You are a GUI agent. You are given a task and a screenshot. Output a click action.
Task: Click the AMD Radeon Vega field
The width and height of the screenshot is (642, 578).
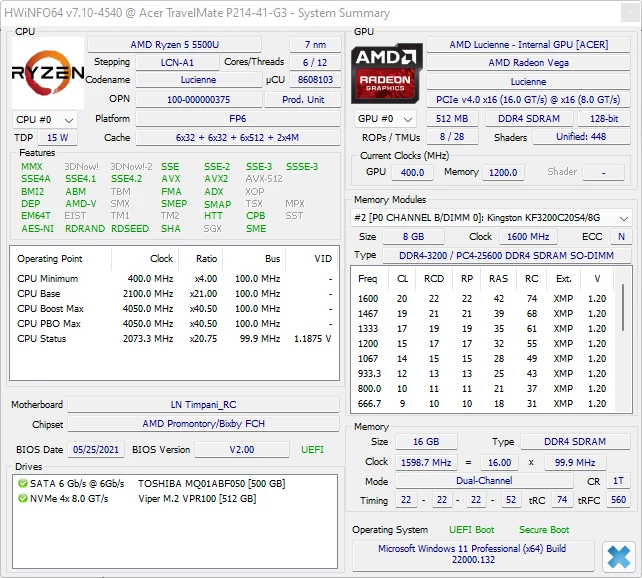coord(528,62)
